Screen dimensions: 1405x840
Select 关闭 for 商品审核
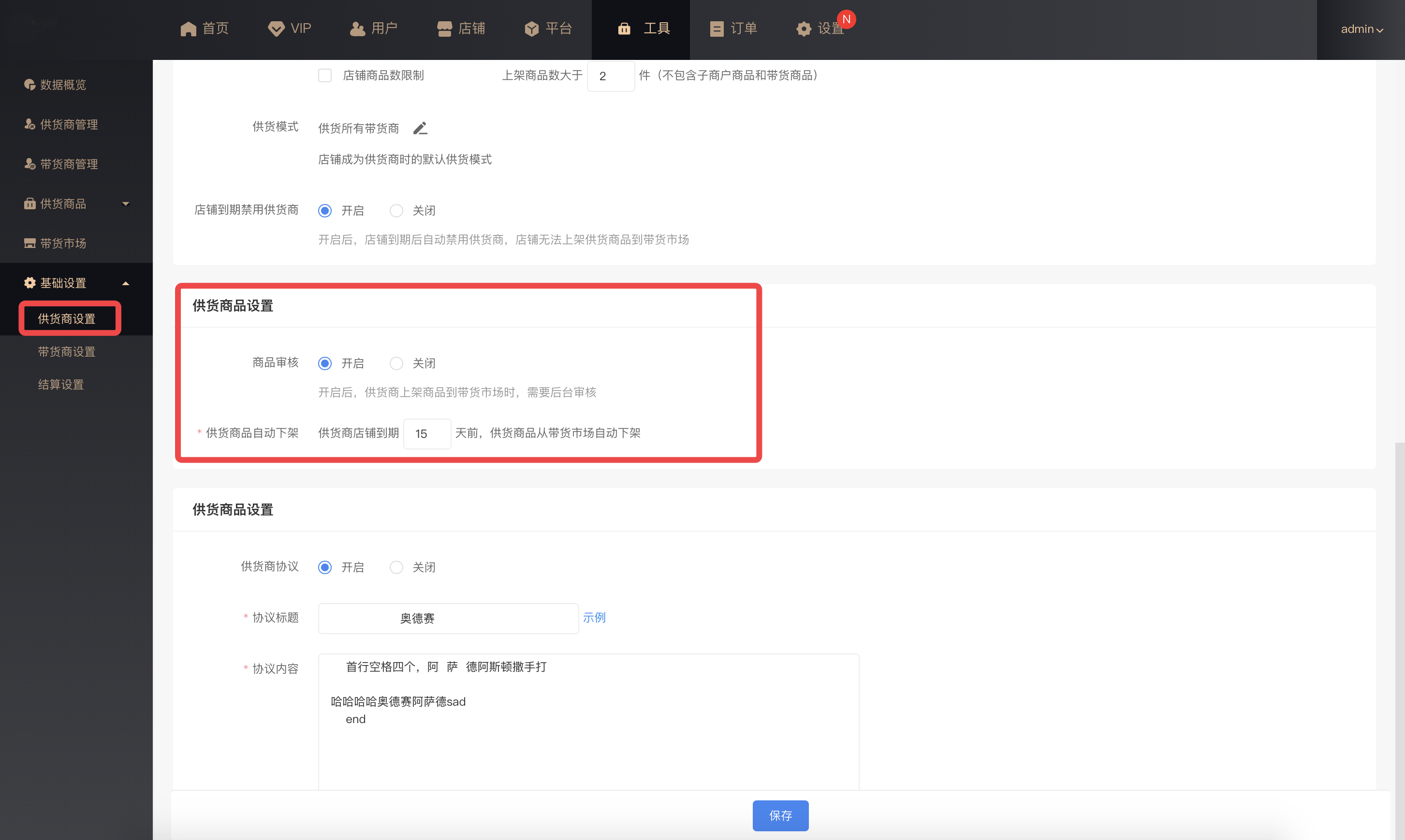tap(396, 363)
